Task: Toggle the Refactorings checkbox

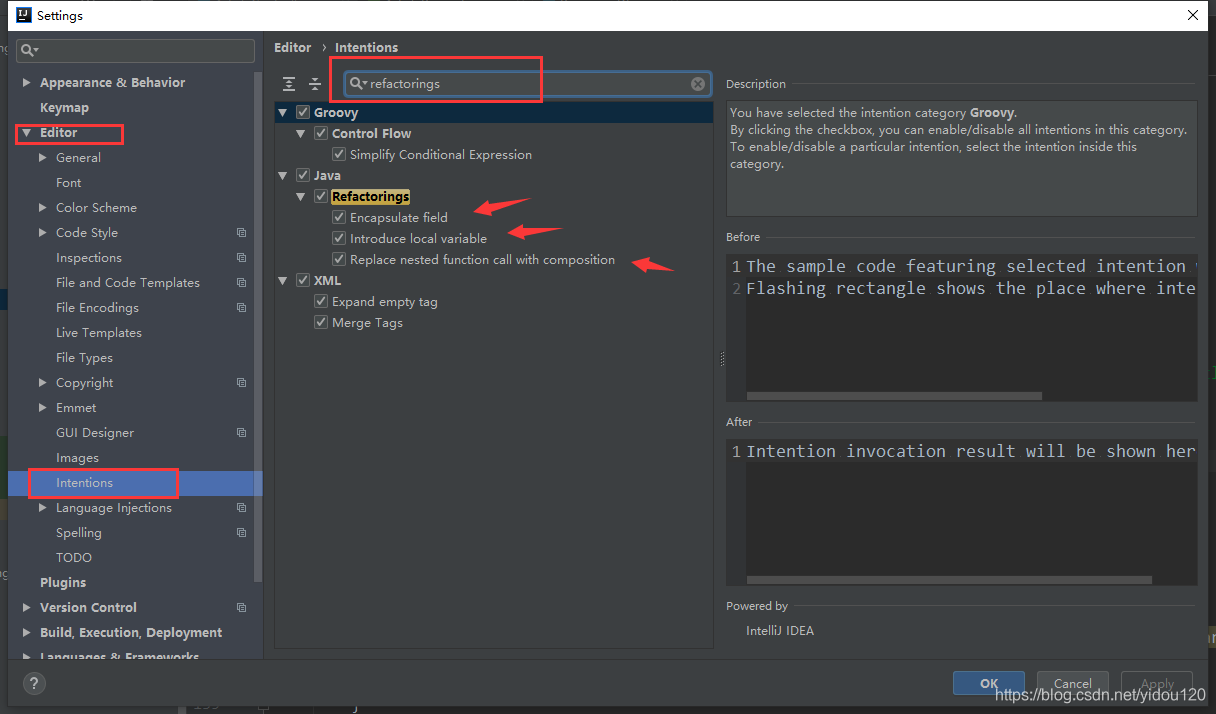Action: coord(321,196)
